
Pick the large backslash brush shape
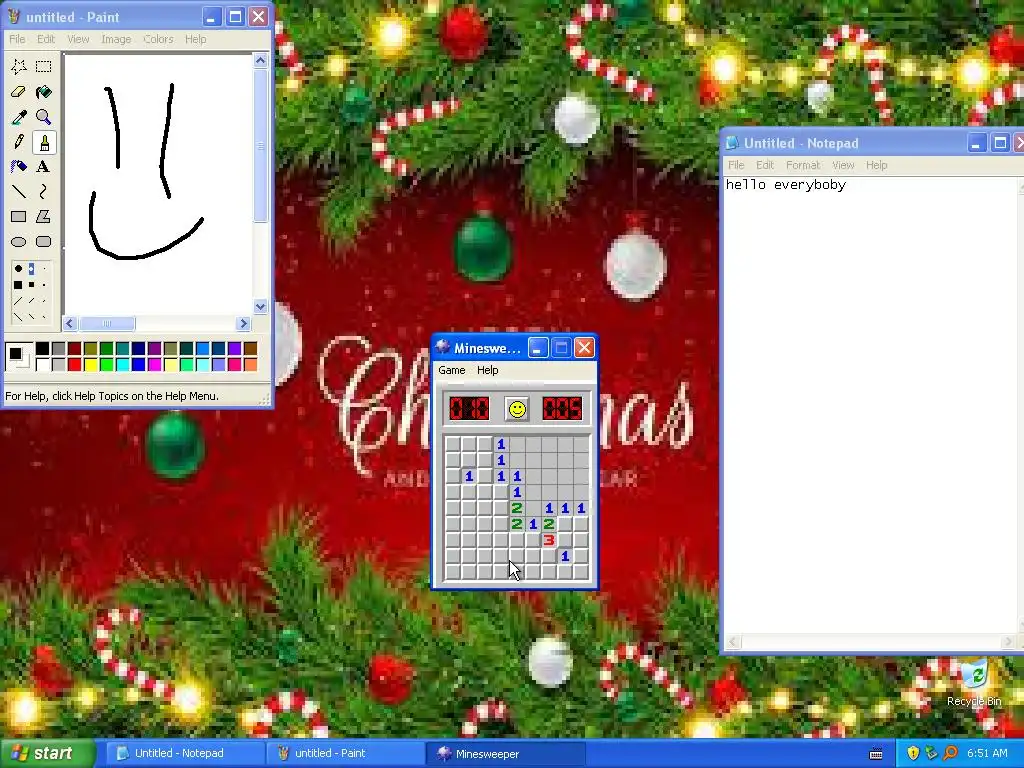(x=18, y=317)
